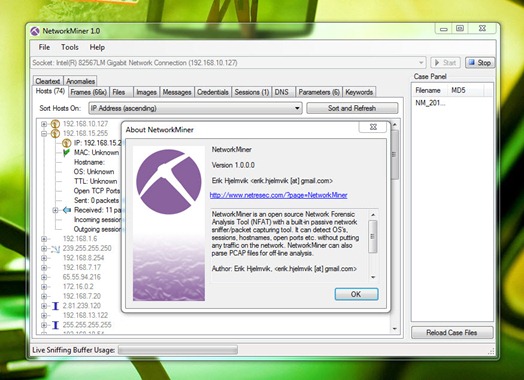Click OK in the About NetworkMiner dialog
This screenshot has width=524, height=380.
[x=356, y=294]
